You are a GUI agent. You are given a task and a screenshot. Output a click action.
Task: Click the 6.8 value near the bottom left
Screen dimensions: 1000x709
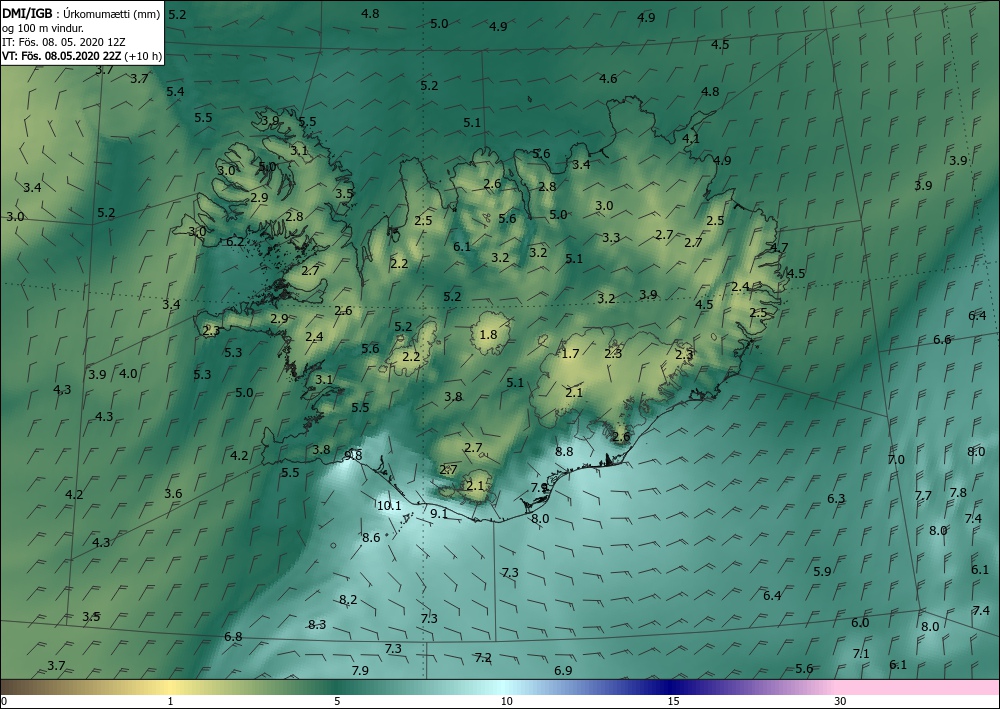click(233, 636)
